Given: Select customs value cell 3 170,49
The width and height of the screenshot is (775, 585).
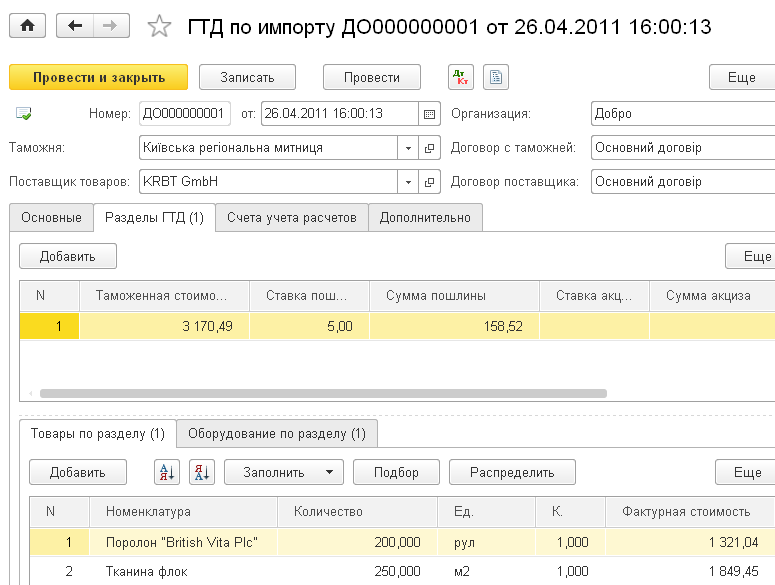Looking at the screenshot, I should 164,326.
